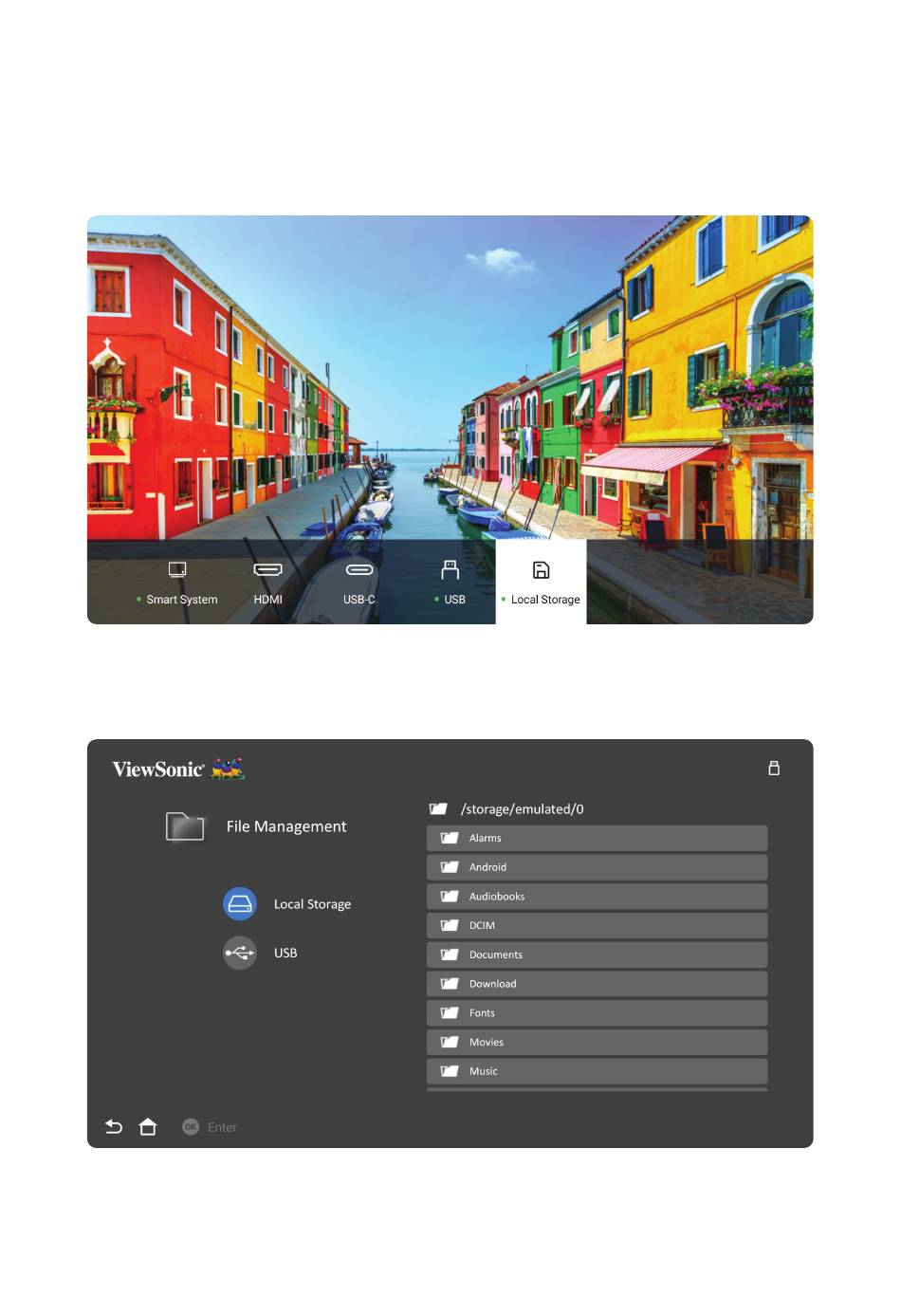Open the DCIM folder
This screenshot has height=1316, width=901.
[x=597, y=925]
